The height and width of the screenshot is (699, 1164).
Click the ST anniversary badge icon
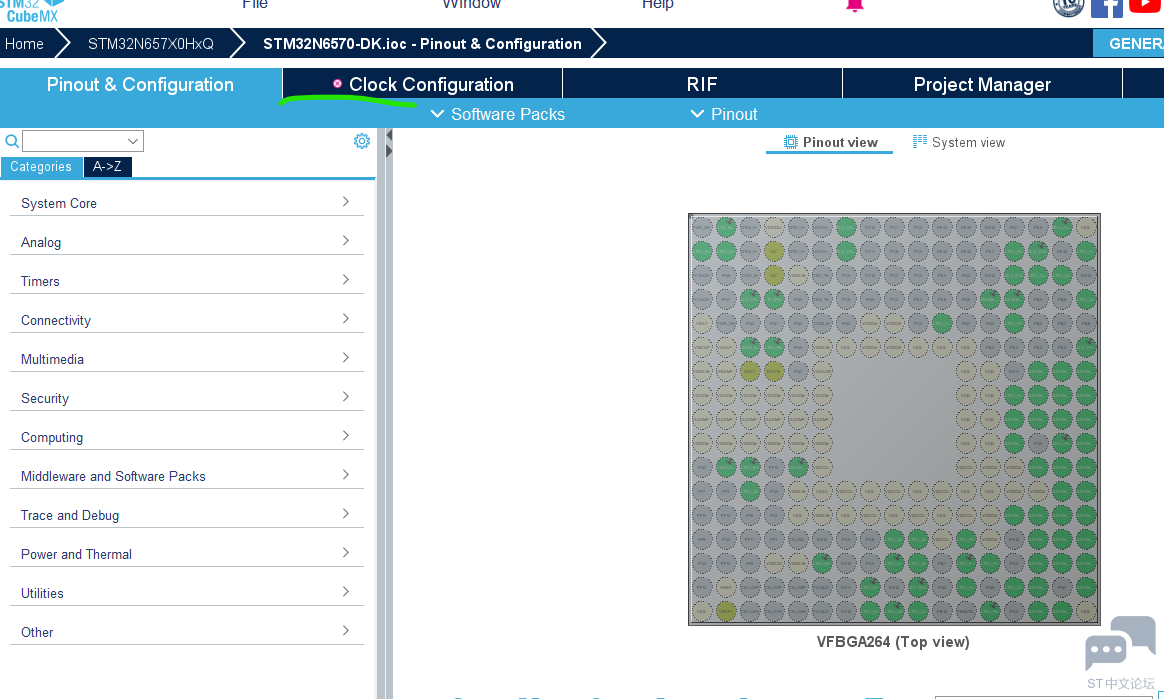(1068, 7)
